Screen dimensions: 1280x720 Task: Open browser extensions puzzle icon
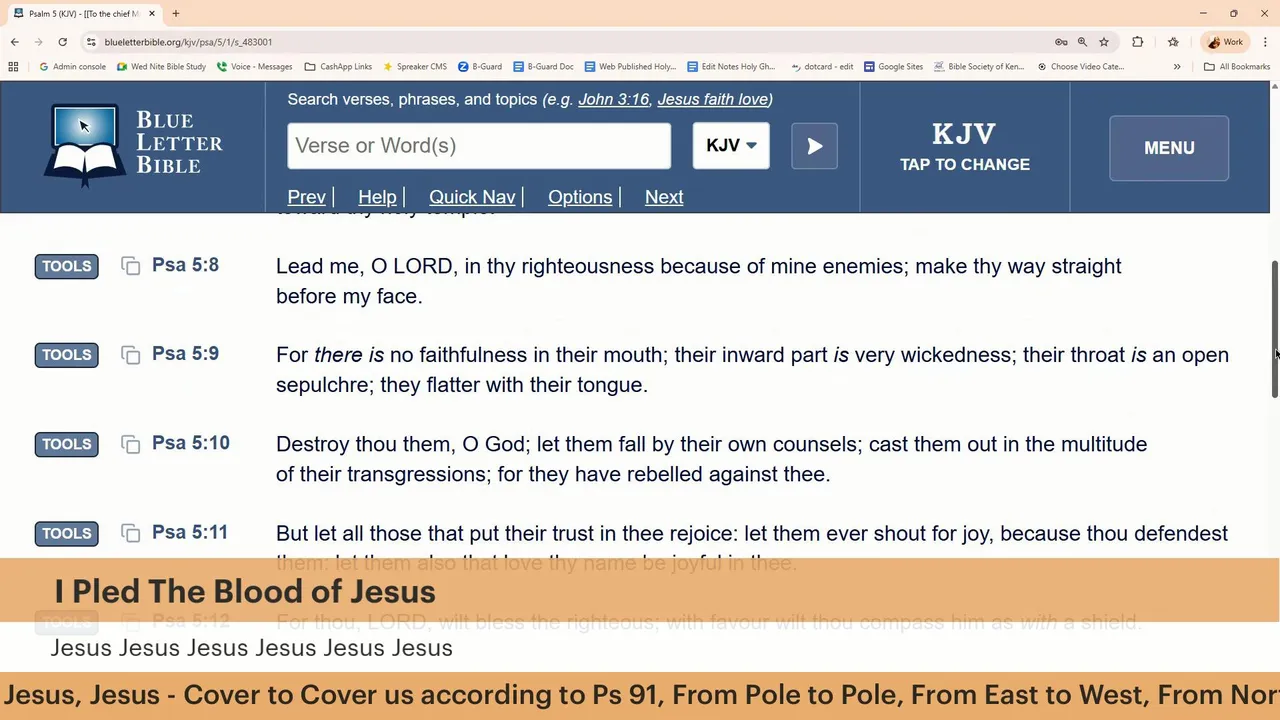click(1137, 42)
